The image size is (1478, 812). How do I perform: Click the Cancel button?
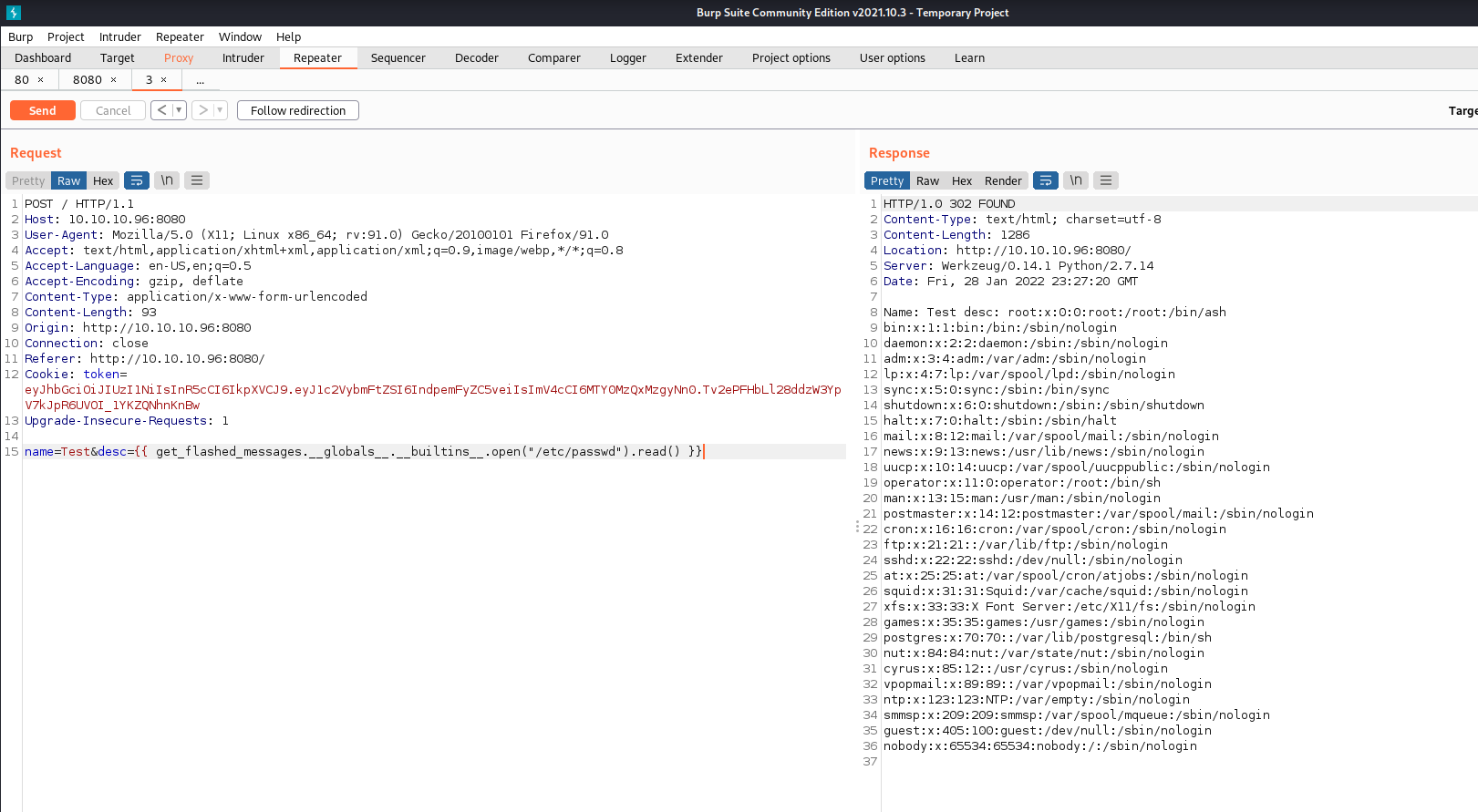[113, 110]
